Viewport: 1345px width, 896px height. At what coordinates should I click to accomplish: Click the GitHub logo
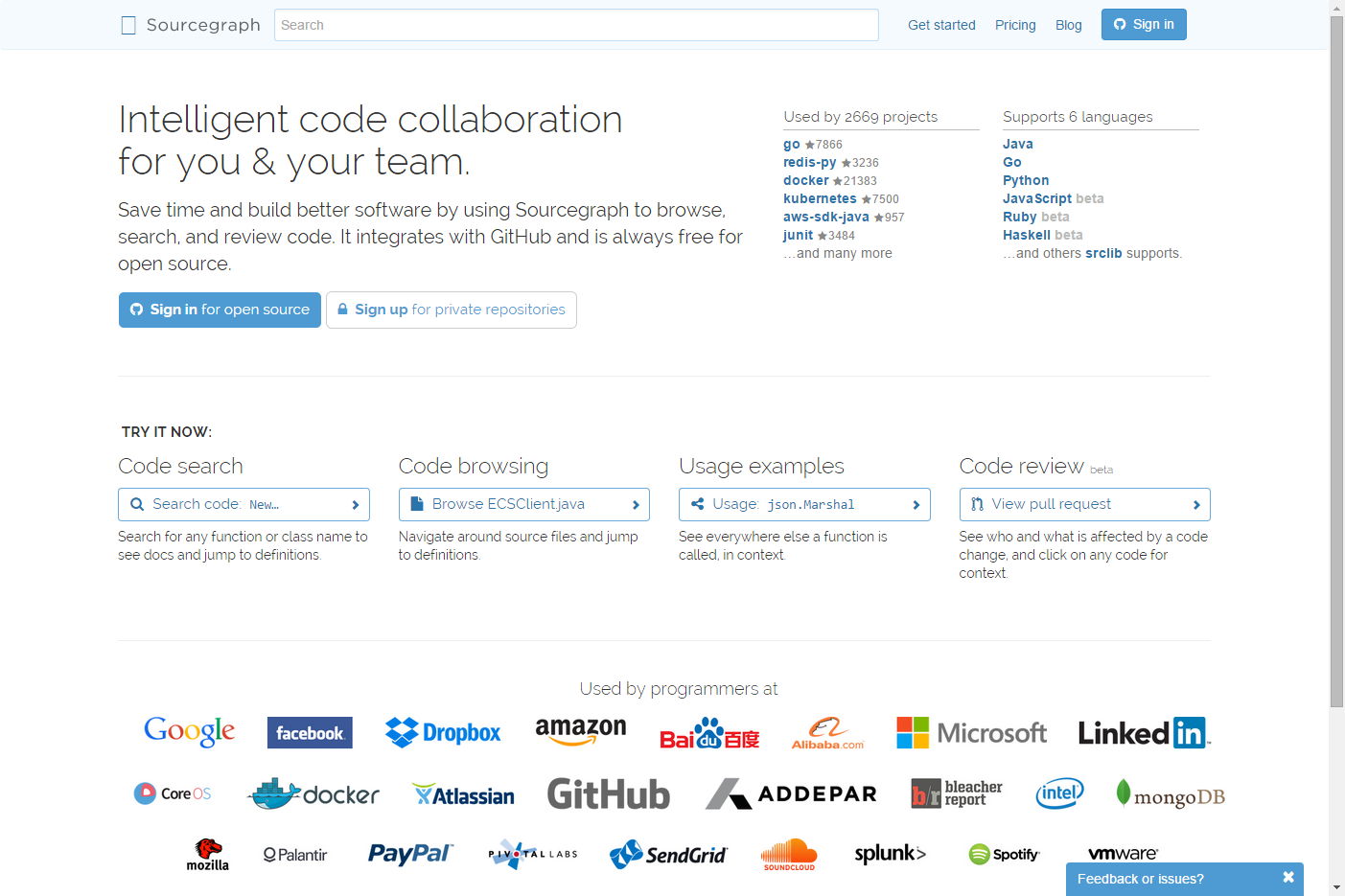tap(608, 794)
